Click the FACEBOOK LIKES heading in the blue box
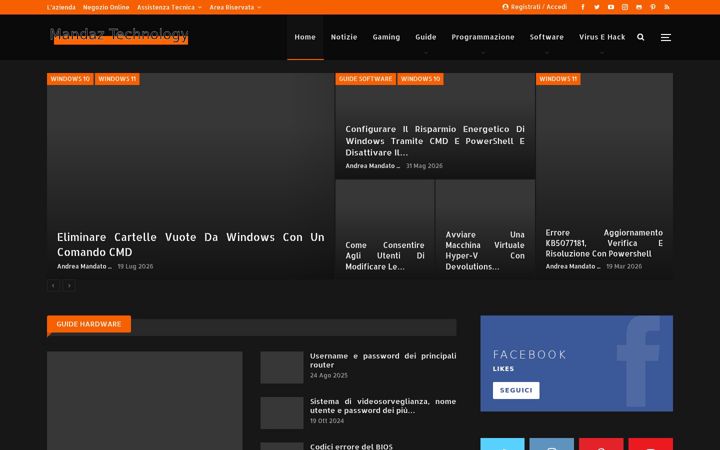Screen dimensions: 720x450 529,360
